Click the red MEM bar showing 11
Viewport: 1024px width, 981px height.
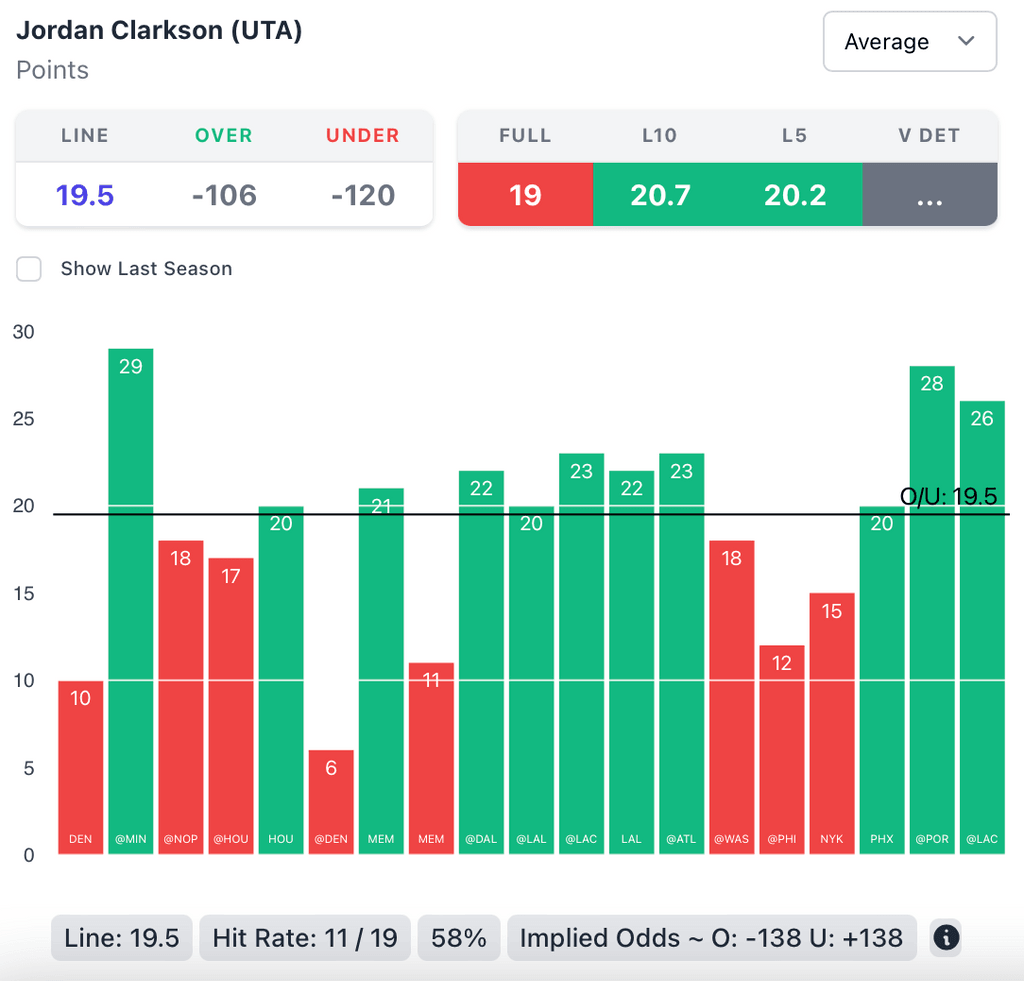point(431,758)
